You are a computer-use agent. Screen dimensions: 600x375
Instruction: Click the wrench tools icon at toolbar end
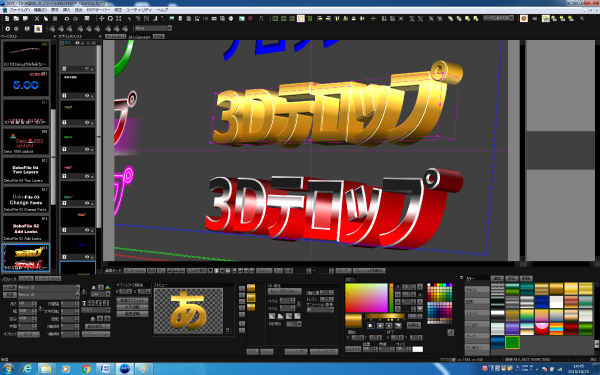tap(582, 18)
